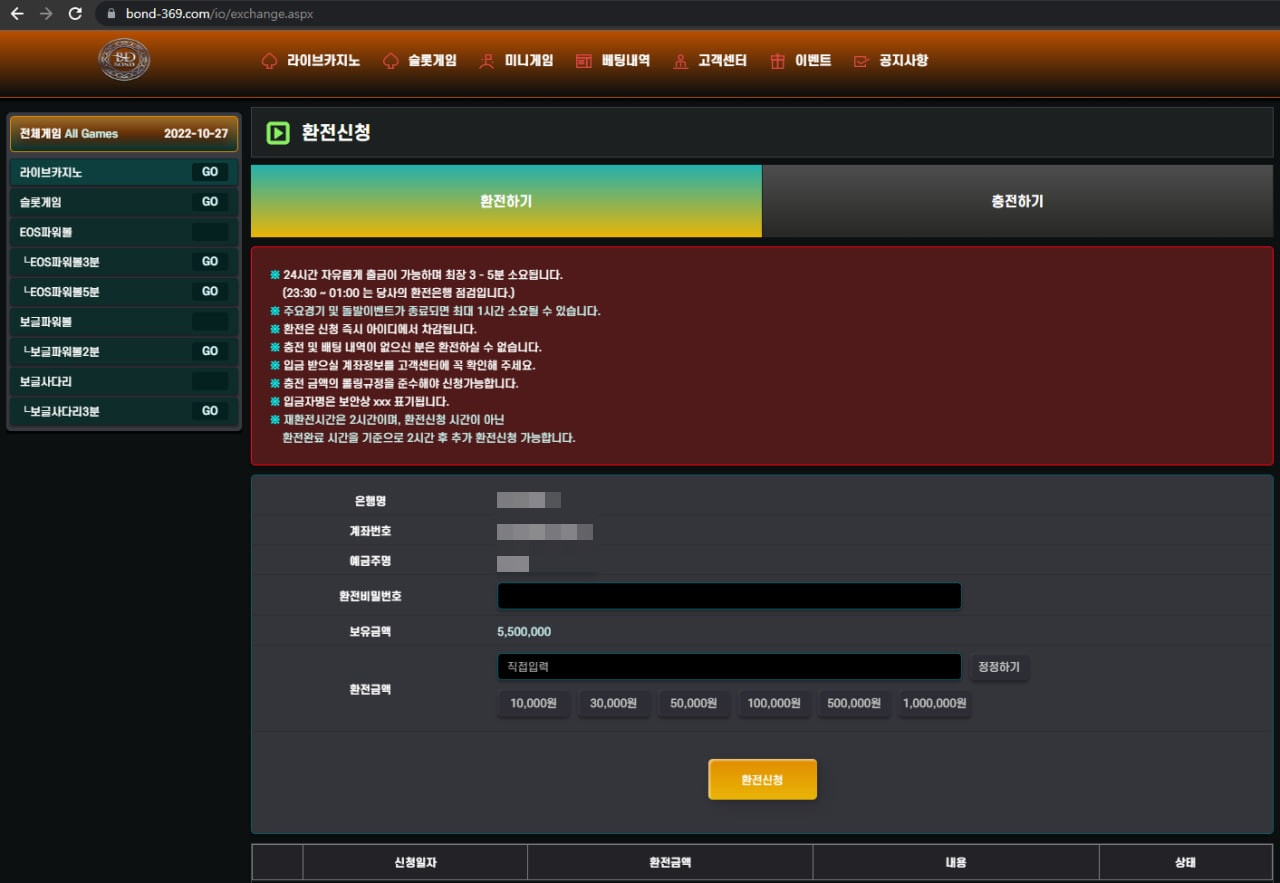The height and width of the screenshot is (883, 1280).
Task: Reload the page with the refresh icon
Action: coord(75,14)
